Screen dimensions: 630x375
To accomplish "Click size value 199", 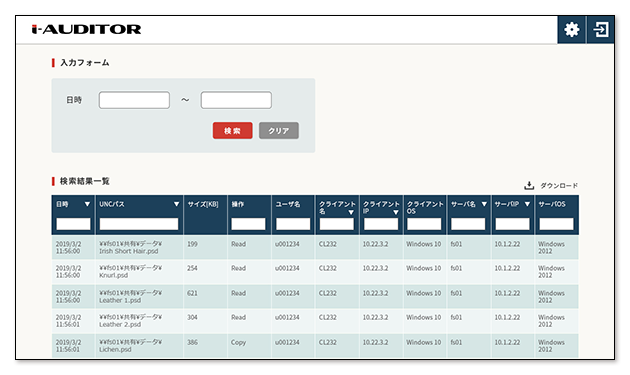I will tap(192, 244).
